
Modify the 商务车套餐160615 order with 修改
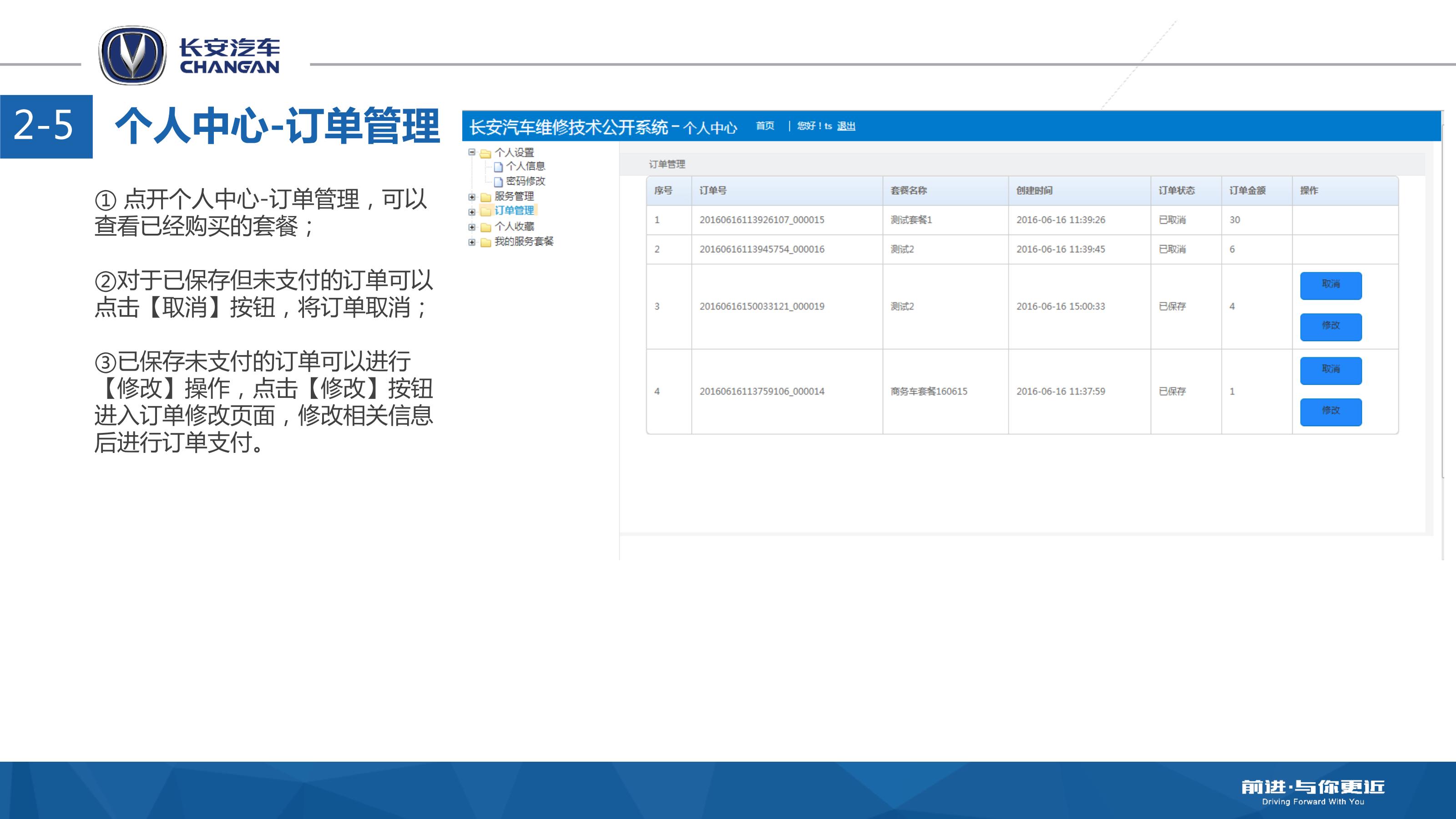coord(1330,412)
